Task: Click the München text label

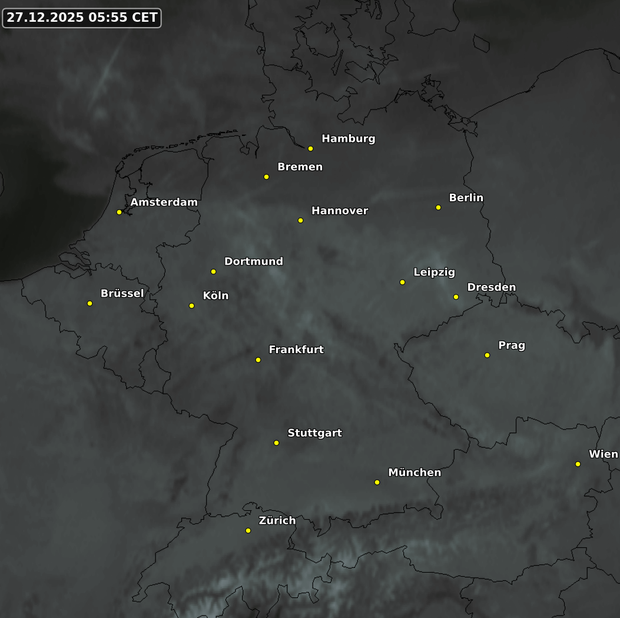Action: [414, 472]
